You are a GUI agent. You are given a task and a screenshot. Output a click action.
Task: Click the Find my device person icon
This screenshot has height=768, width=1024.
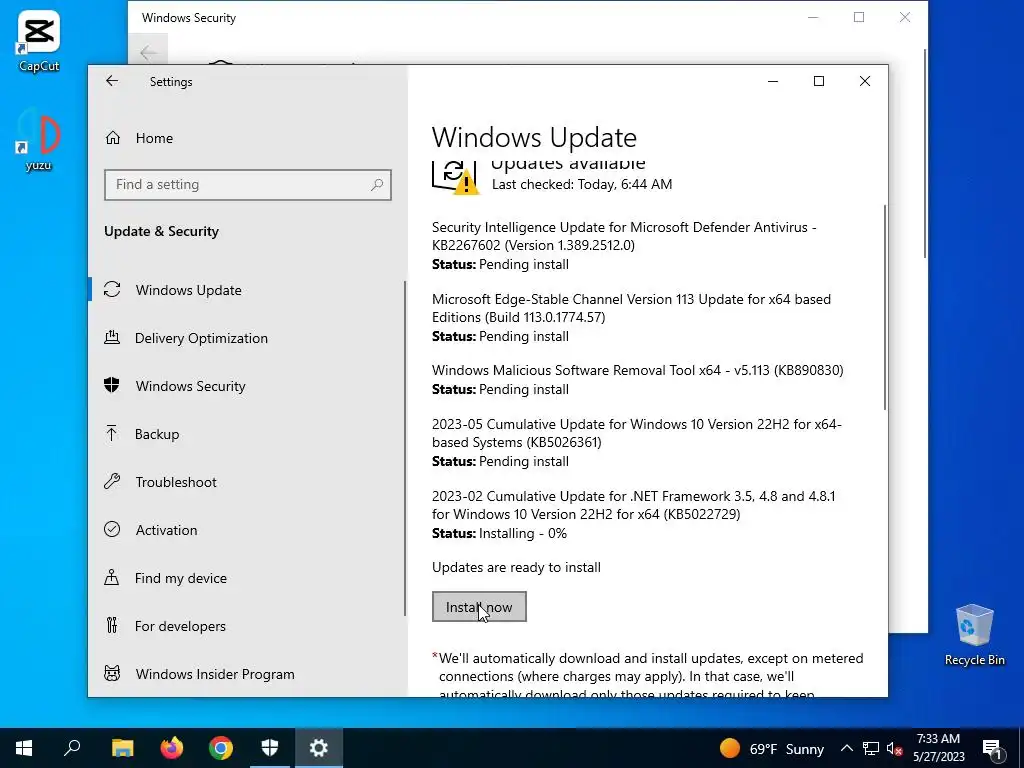112,577
